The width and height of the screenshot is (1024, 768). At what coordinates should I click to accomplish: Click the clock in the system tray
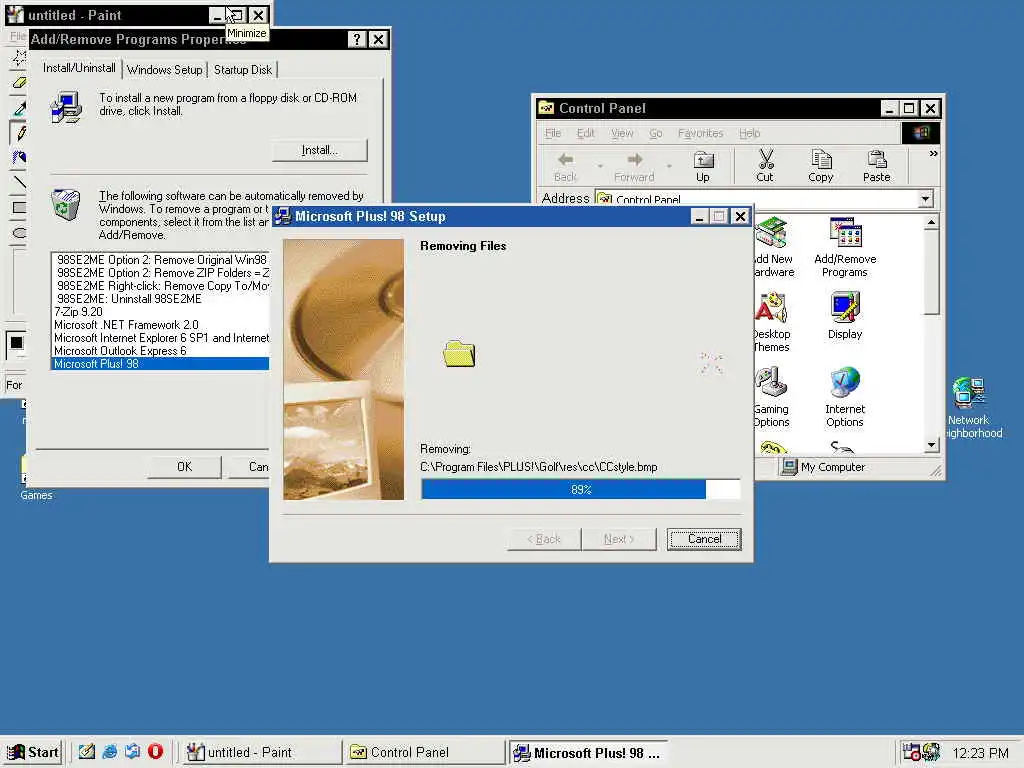980,753
